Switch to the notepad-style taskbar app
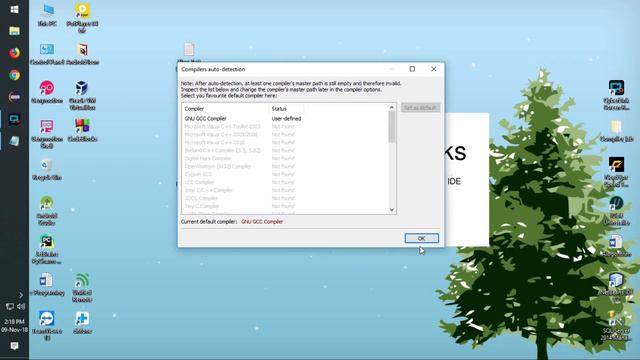This screenshot has width=640, height=360. [14, 141]
